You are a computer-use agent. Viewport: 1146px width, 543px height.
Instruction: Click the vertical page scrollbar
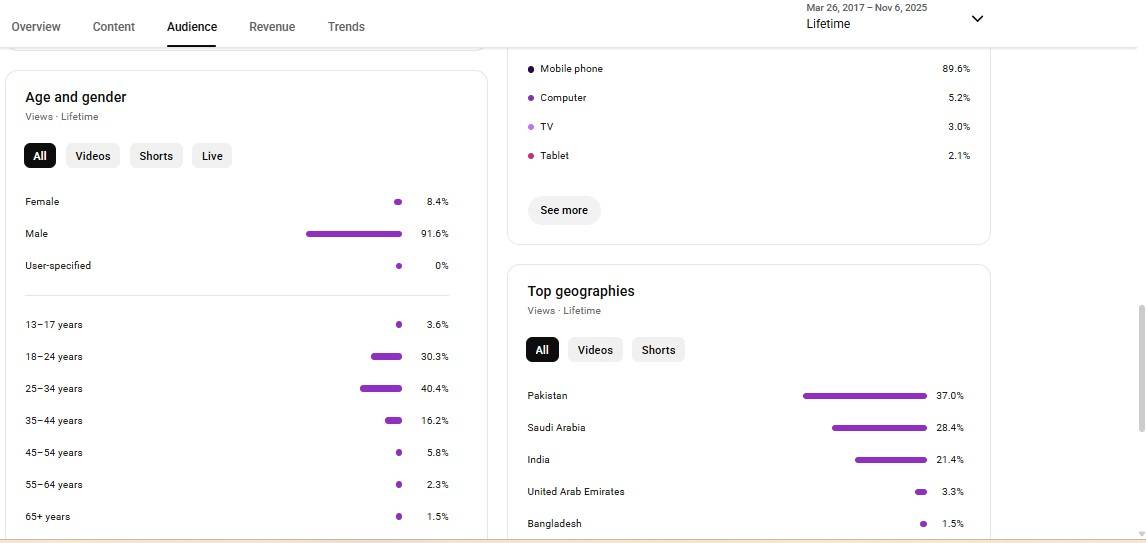point(1142,368)
